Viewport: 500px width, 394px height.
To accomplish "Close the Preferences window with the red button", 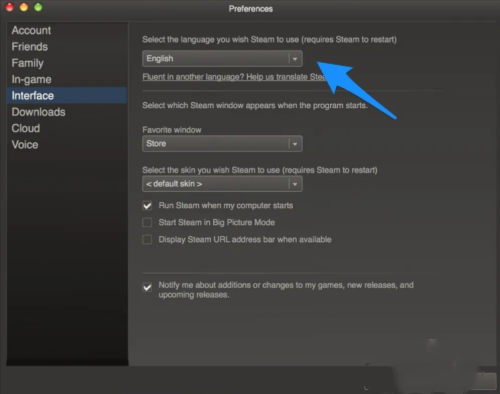I will (9, 7).
